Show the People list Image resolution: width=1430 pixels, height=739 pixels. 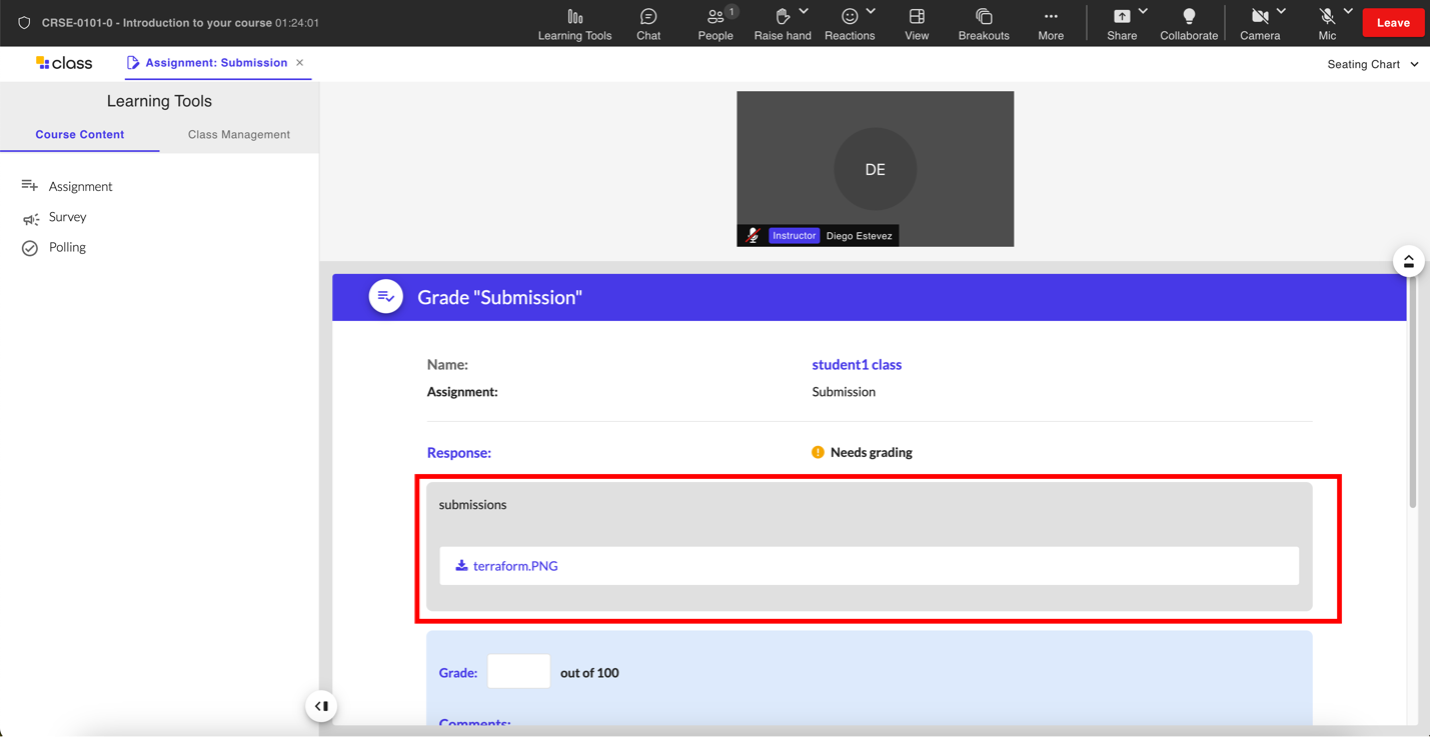[715, 23]
